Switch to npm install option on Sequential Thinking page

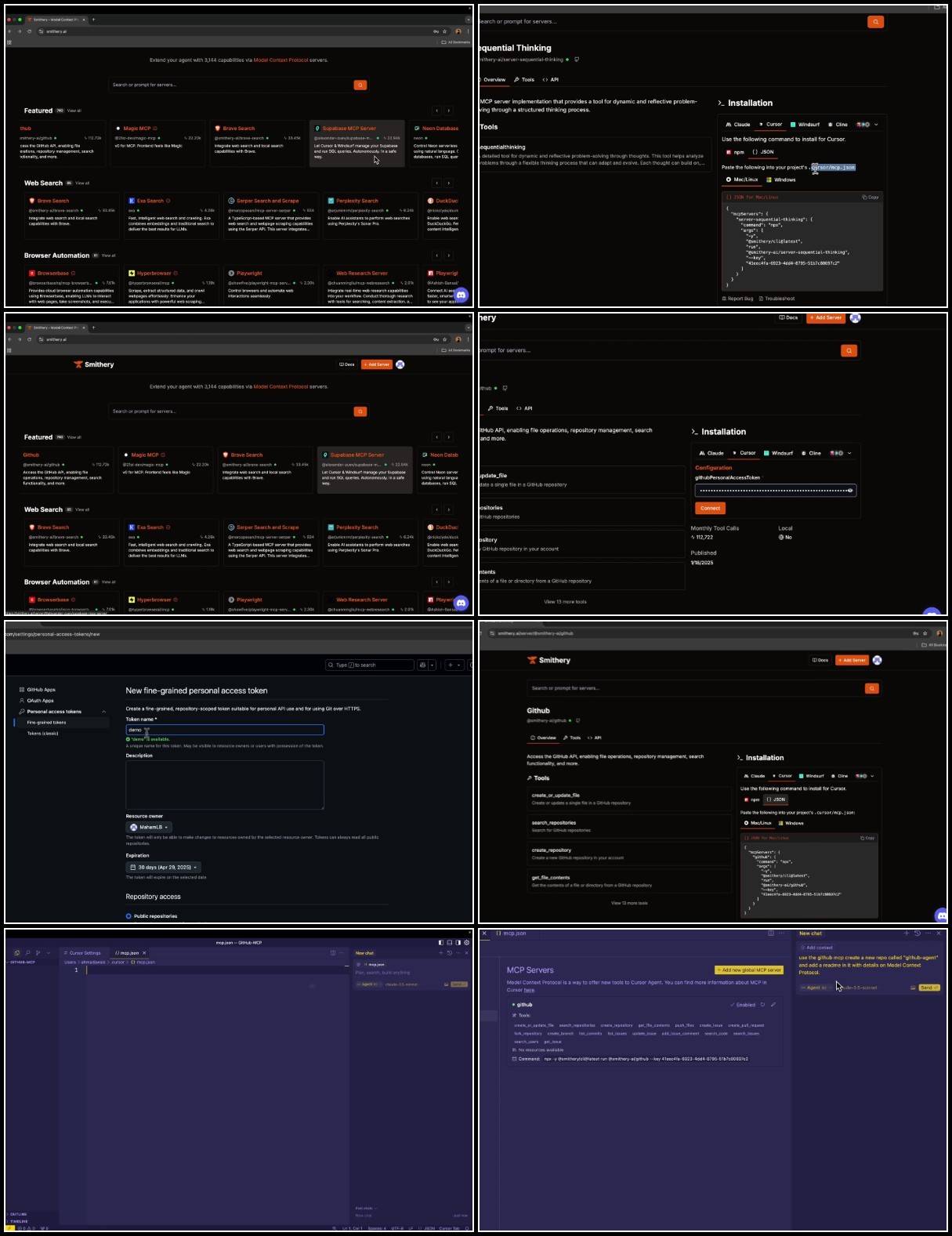tap(736, 152)
